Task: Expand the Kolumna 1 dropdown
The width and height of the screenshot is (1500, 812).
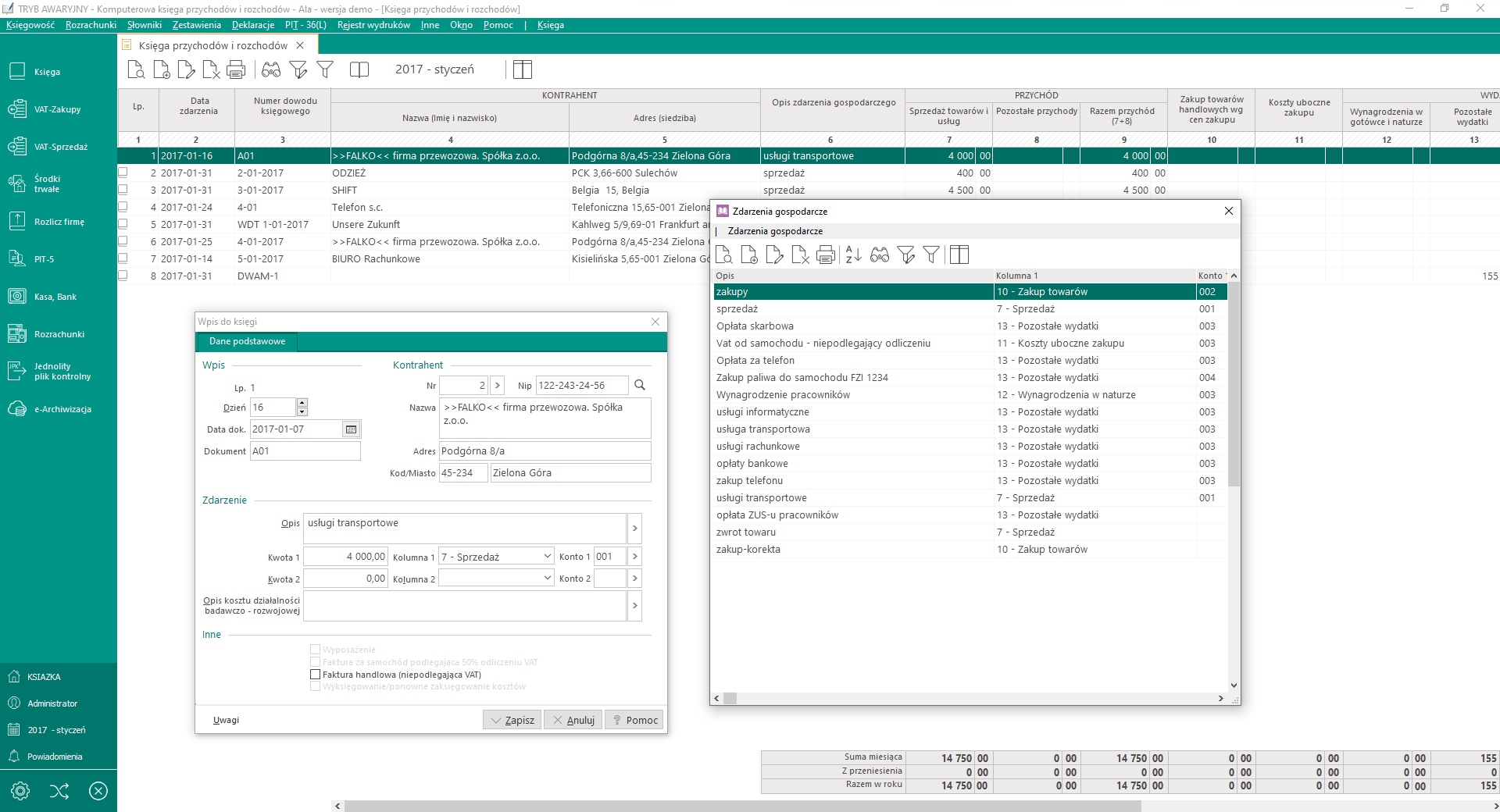Action: pyautogui.click(x=547, y=557)
